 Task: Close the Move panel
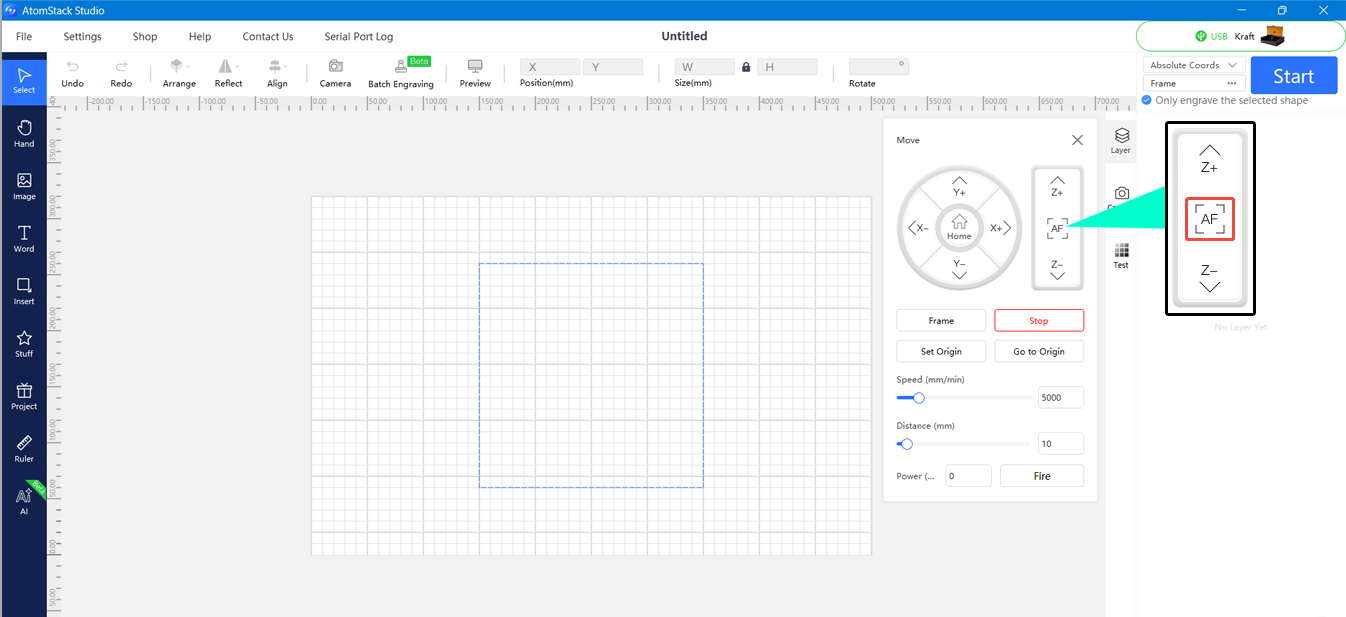[1077, 140]
